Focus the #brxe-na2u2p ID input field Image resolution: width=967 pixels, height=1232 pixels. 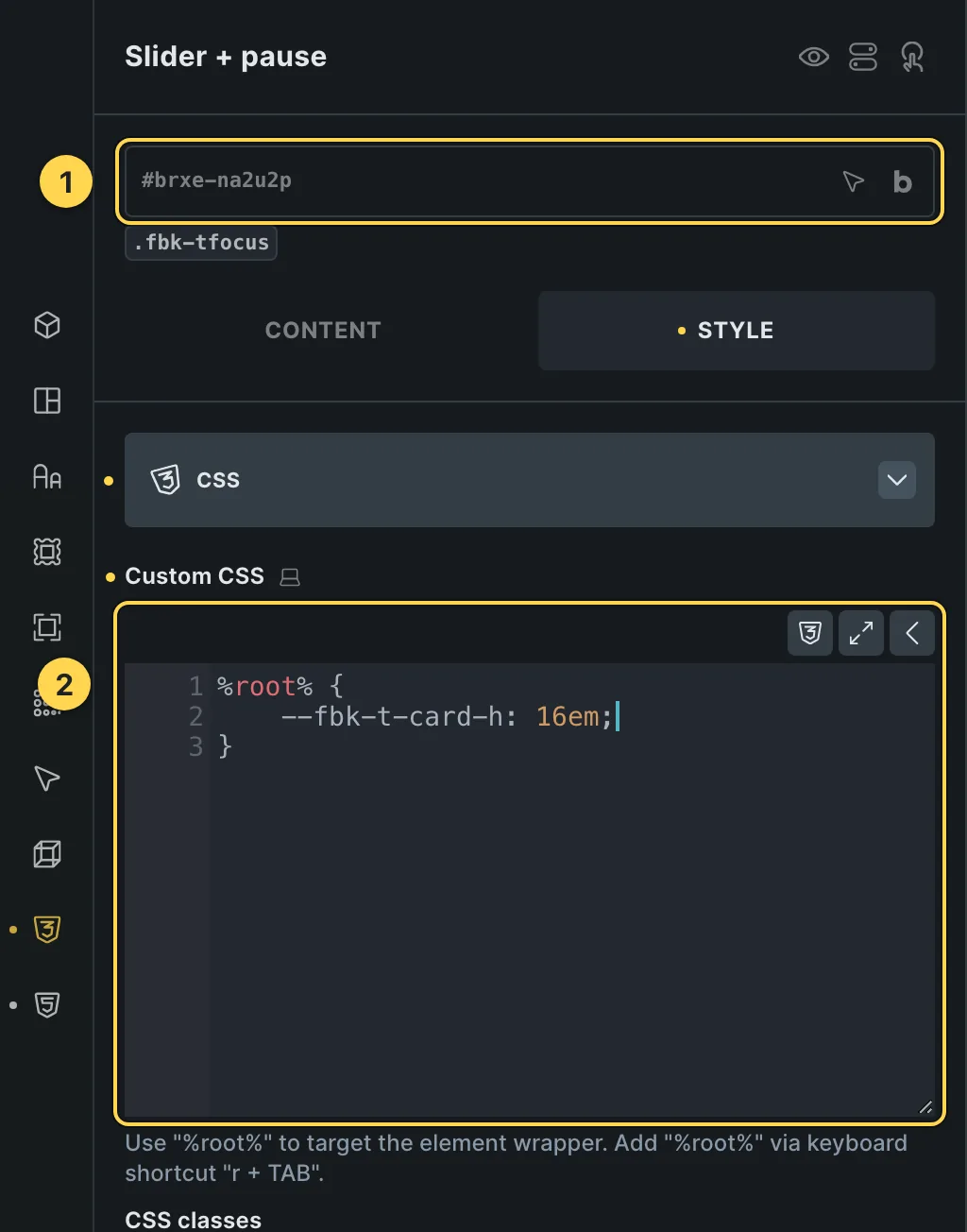pos(529,181)
